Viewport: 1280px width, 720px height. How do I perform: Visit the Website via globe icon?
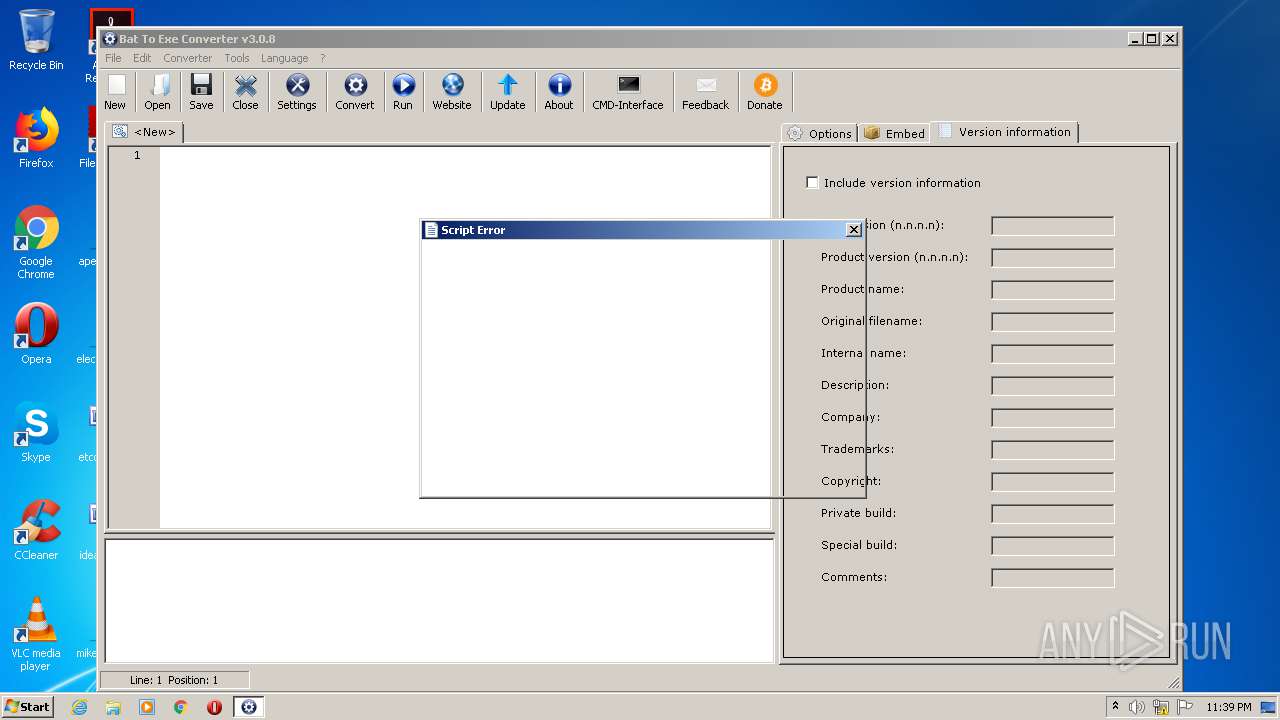coord(452,92)
